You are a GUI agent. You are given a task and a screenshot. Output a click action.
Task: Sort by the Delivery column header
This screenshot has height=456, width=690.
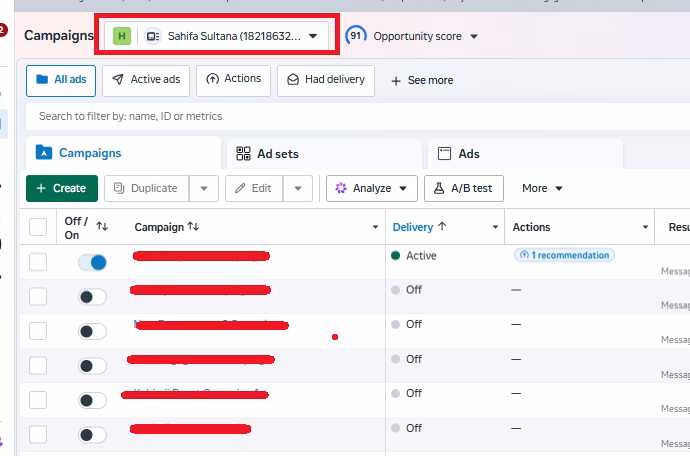point(419,227)
